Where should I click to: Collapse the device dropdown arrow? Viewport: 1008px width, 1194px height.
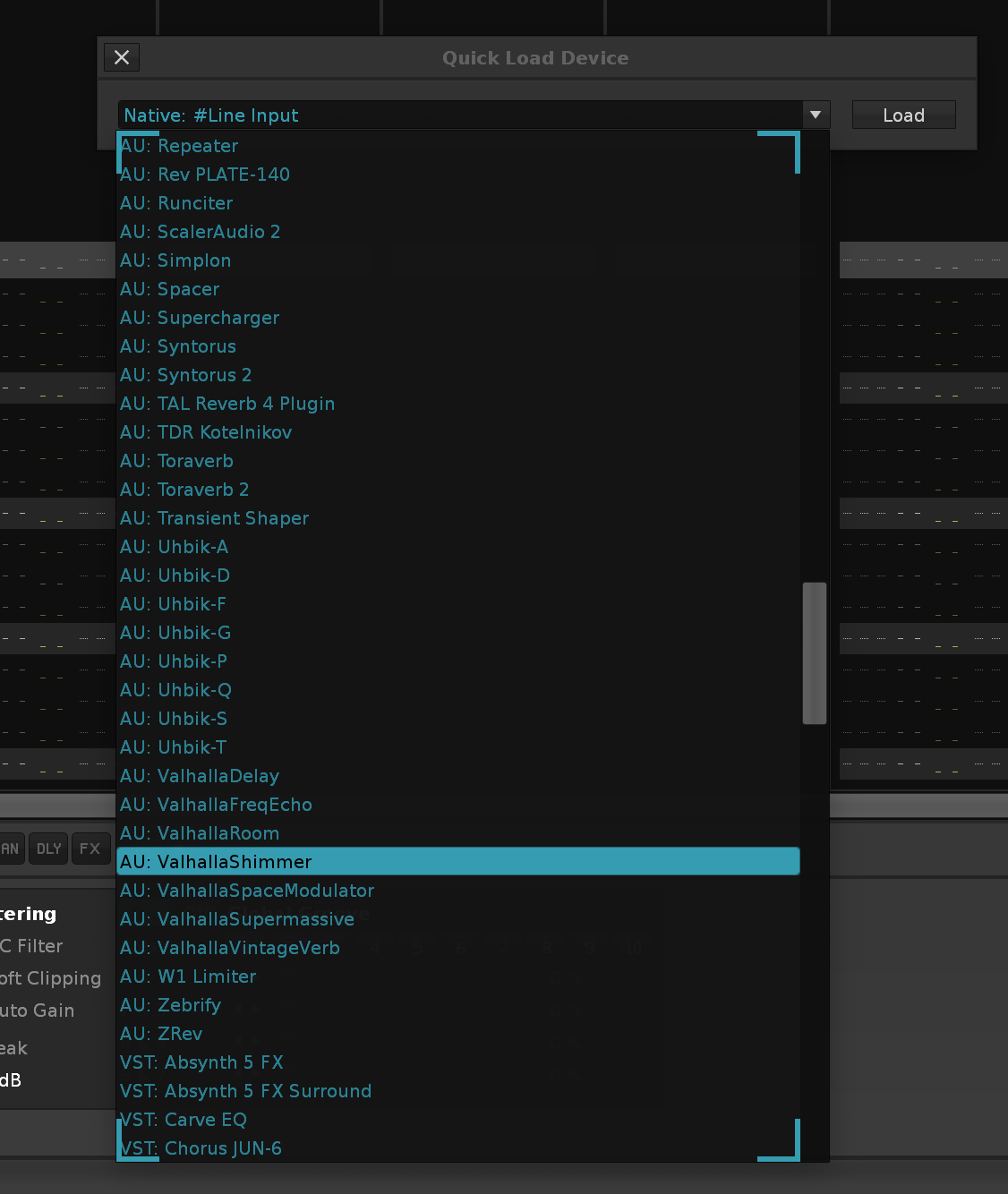(815, 115)
